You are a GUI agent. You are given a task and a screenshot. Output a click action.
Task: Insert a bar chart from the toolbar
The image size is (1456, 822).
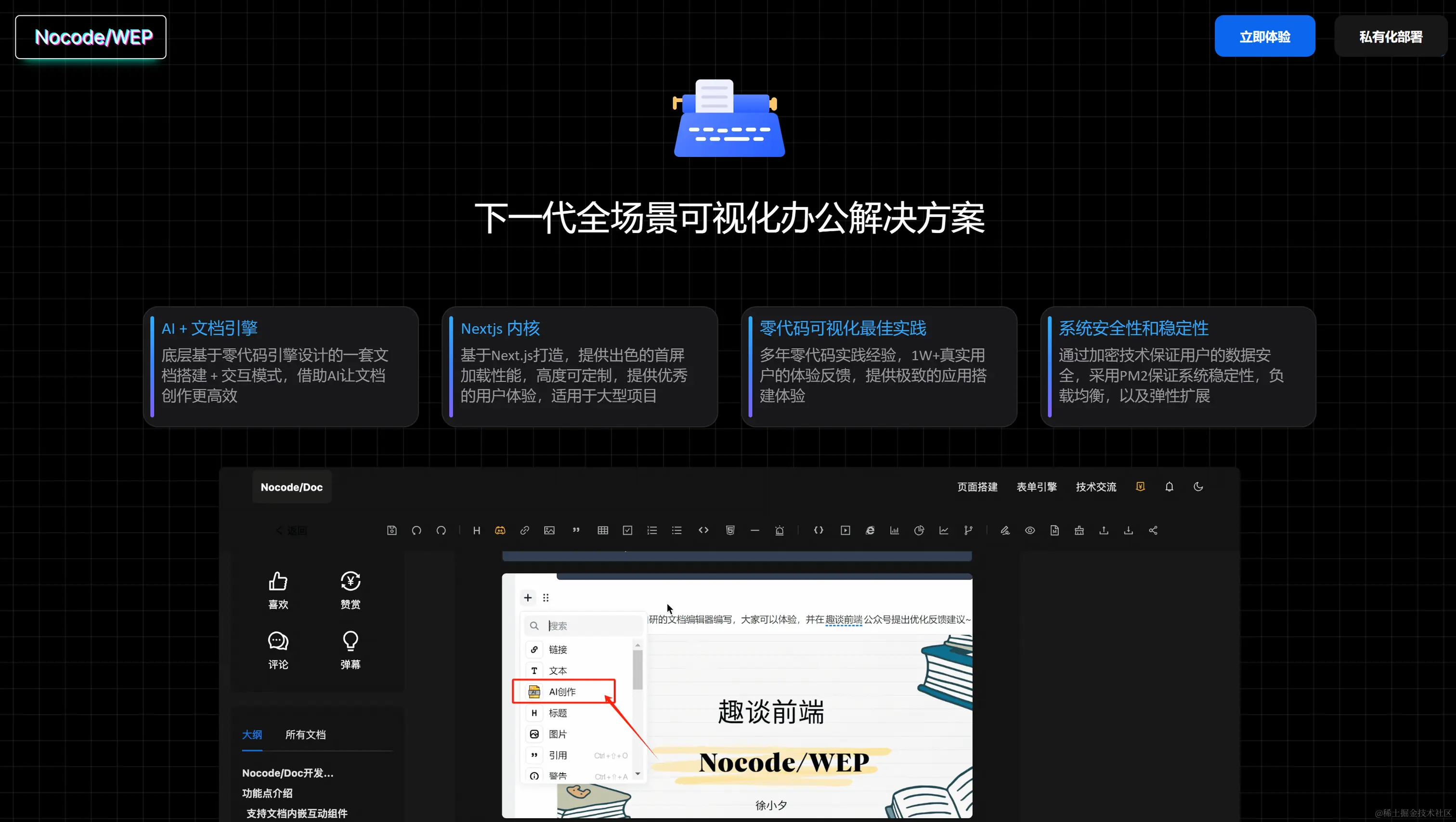894,530
